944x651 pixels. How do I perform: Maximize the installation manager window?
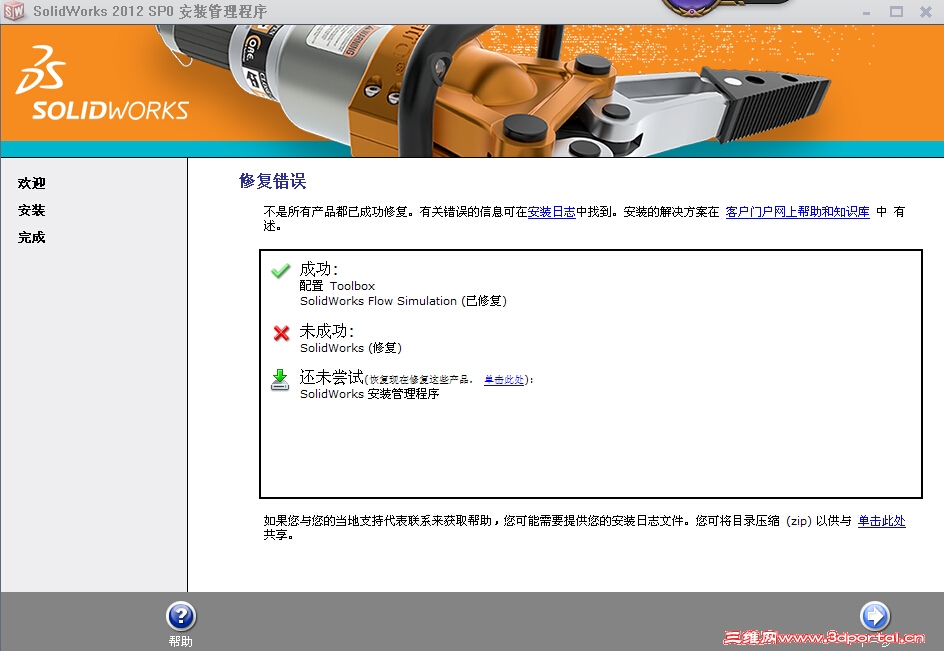tap(896, 11)
